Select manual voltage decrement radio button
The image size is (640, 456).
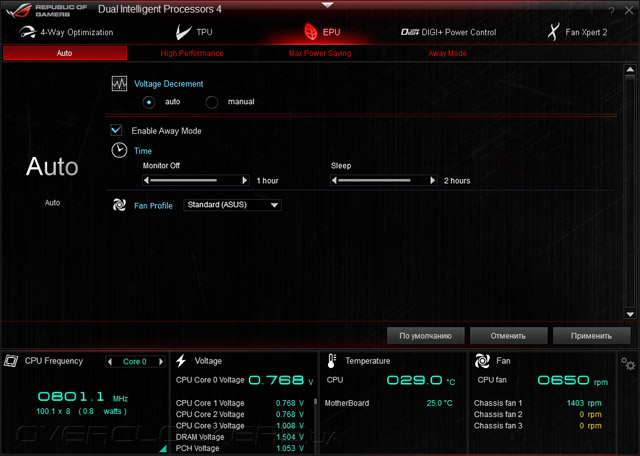(211, 102)
